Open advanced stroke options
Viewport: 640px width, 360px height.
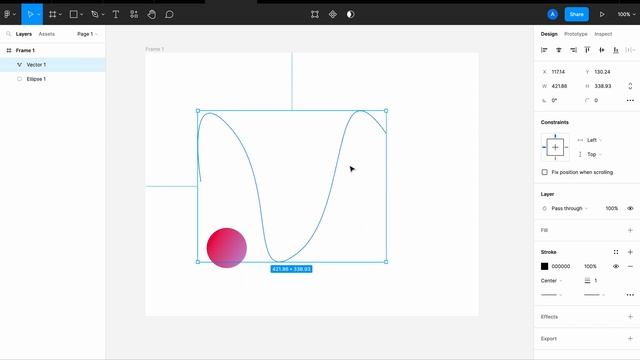(630, 295)
